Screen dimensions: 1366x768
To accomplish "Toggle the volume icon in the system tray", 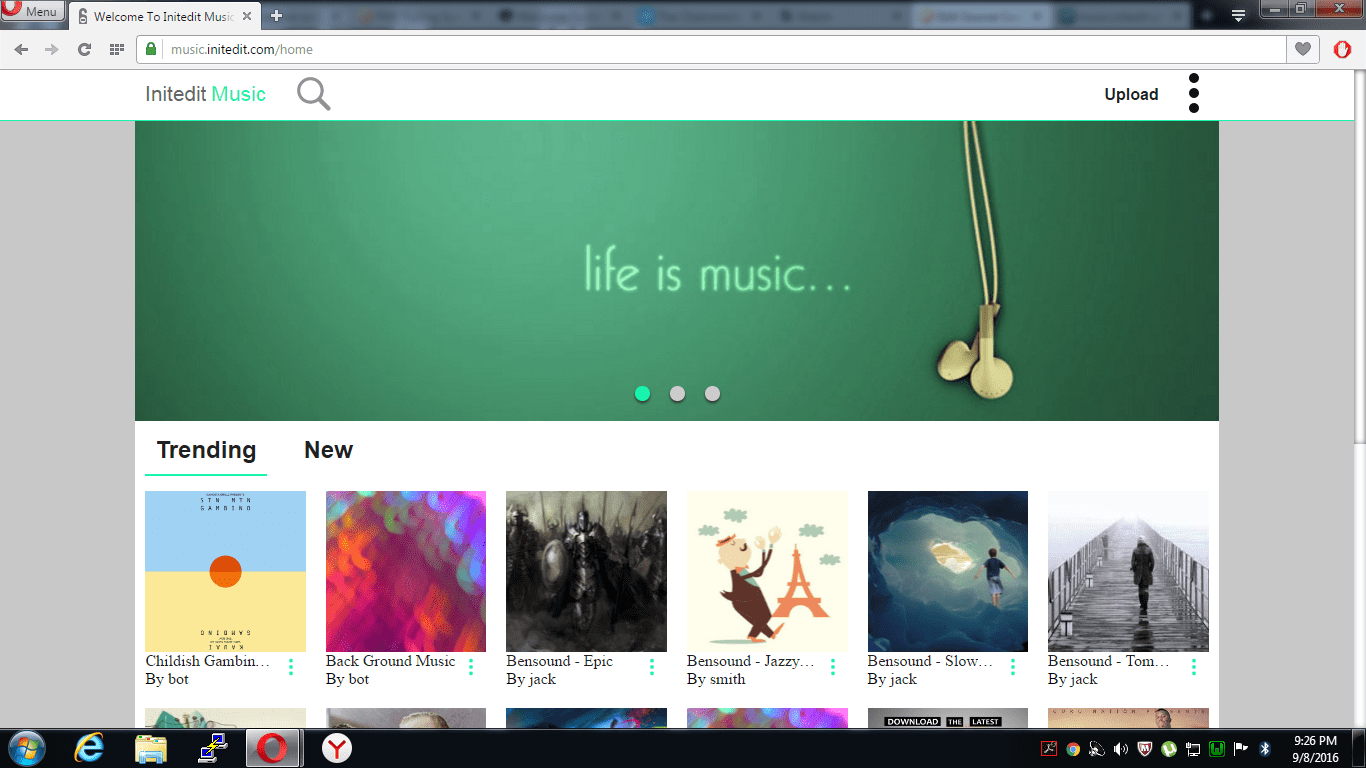I will 1121,748.
